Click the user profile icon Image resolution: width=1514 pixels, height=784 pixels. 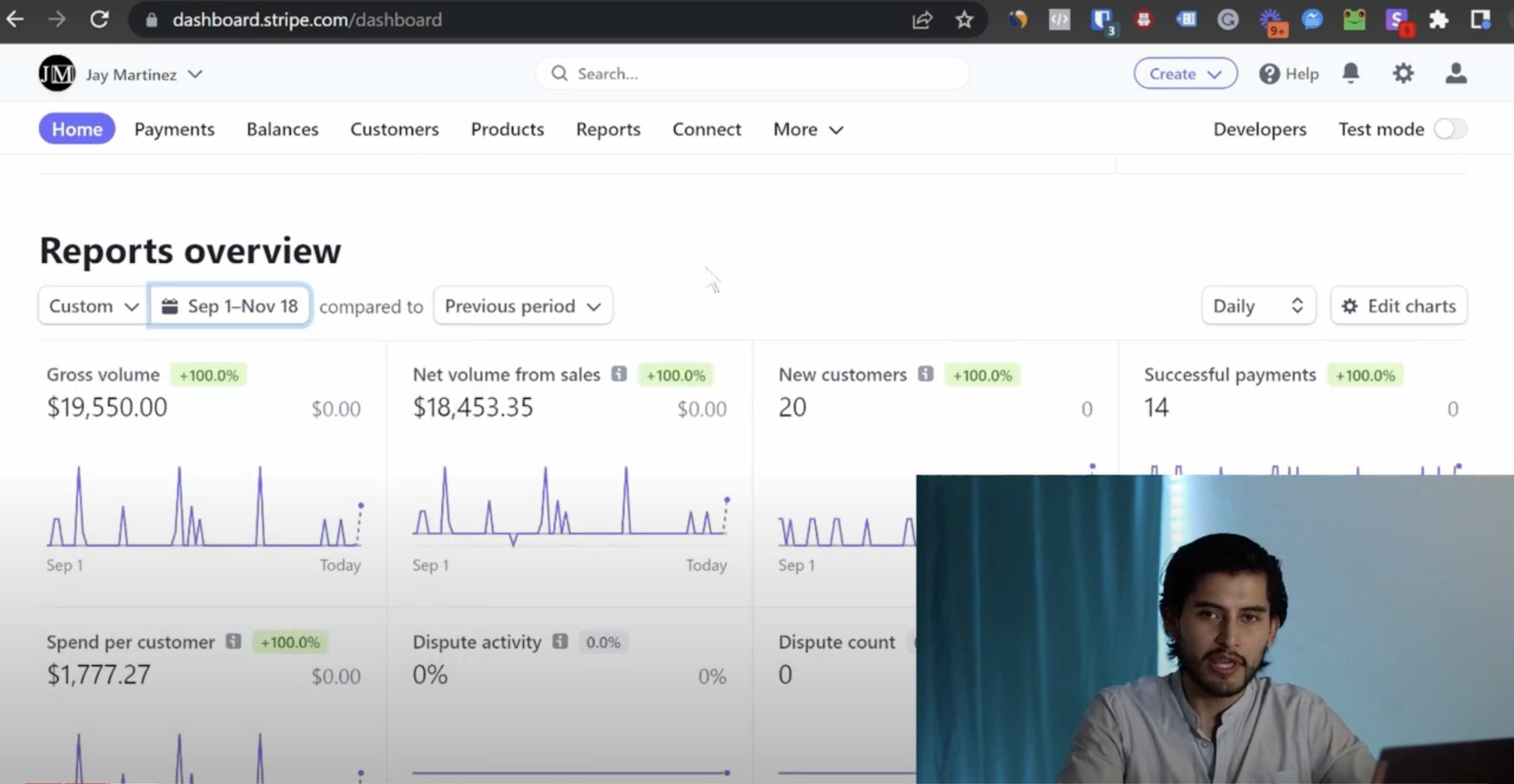click(1456, 74)
